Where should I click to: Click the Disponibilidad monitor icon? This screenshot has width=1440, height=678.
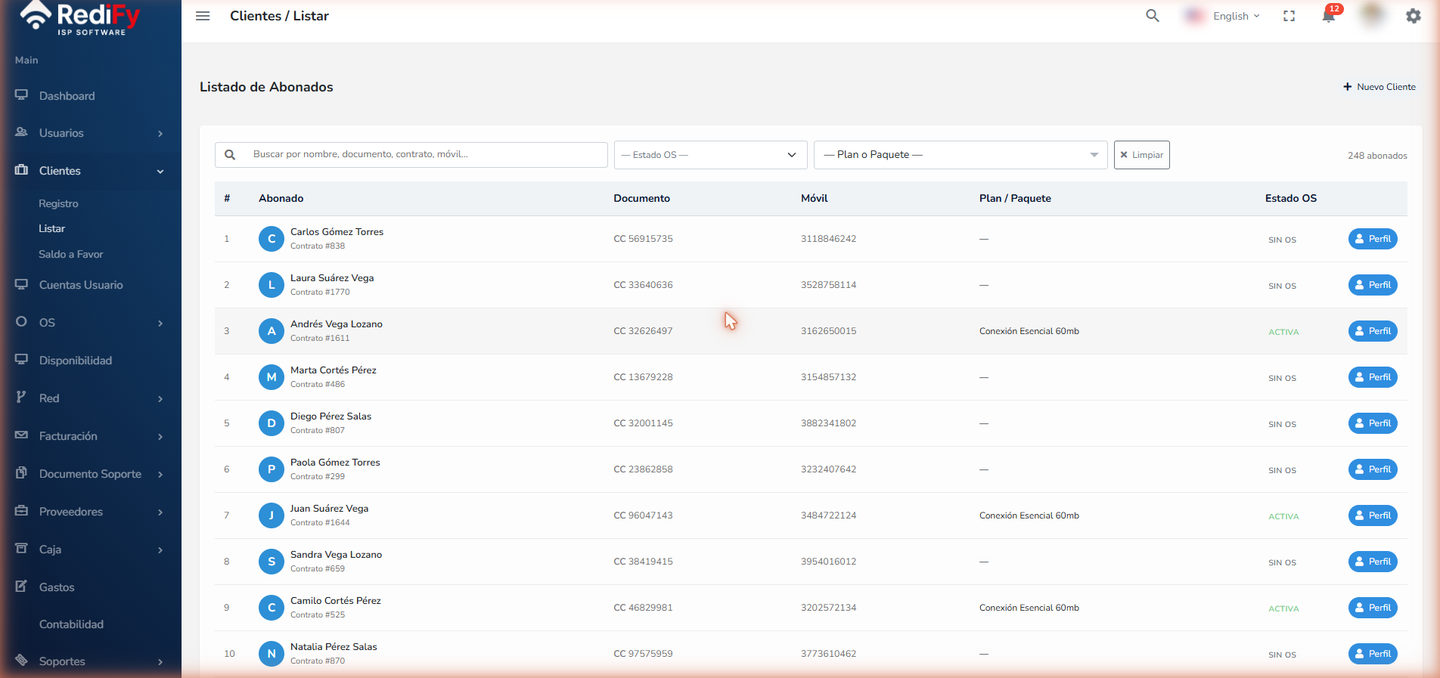tap(21, 360)
